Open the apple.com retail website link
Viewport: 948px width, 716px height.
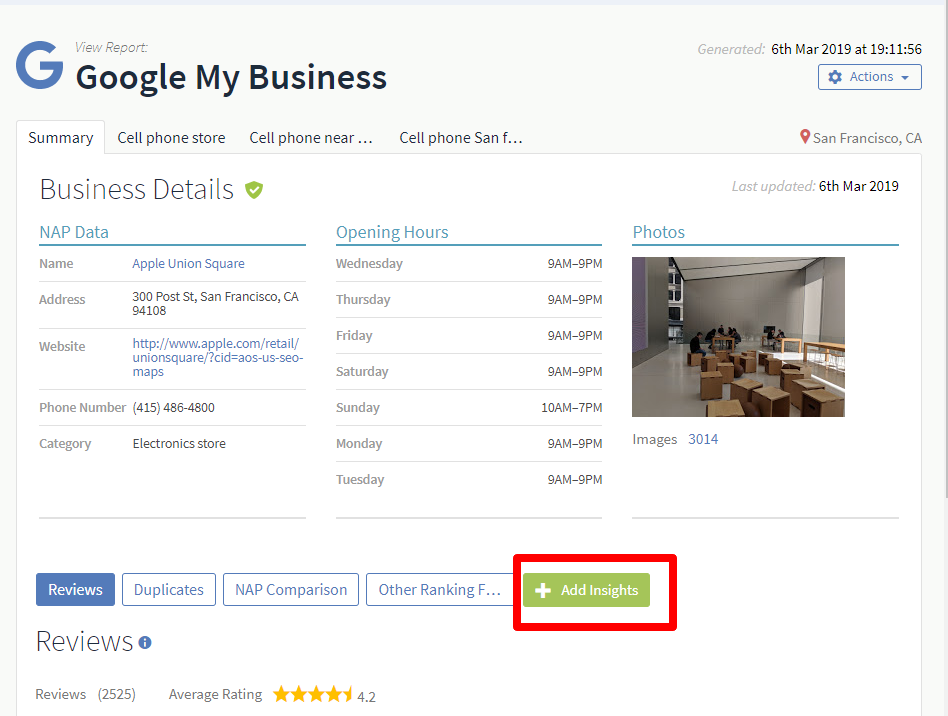[x=218, y=357]
